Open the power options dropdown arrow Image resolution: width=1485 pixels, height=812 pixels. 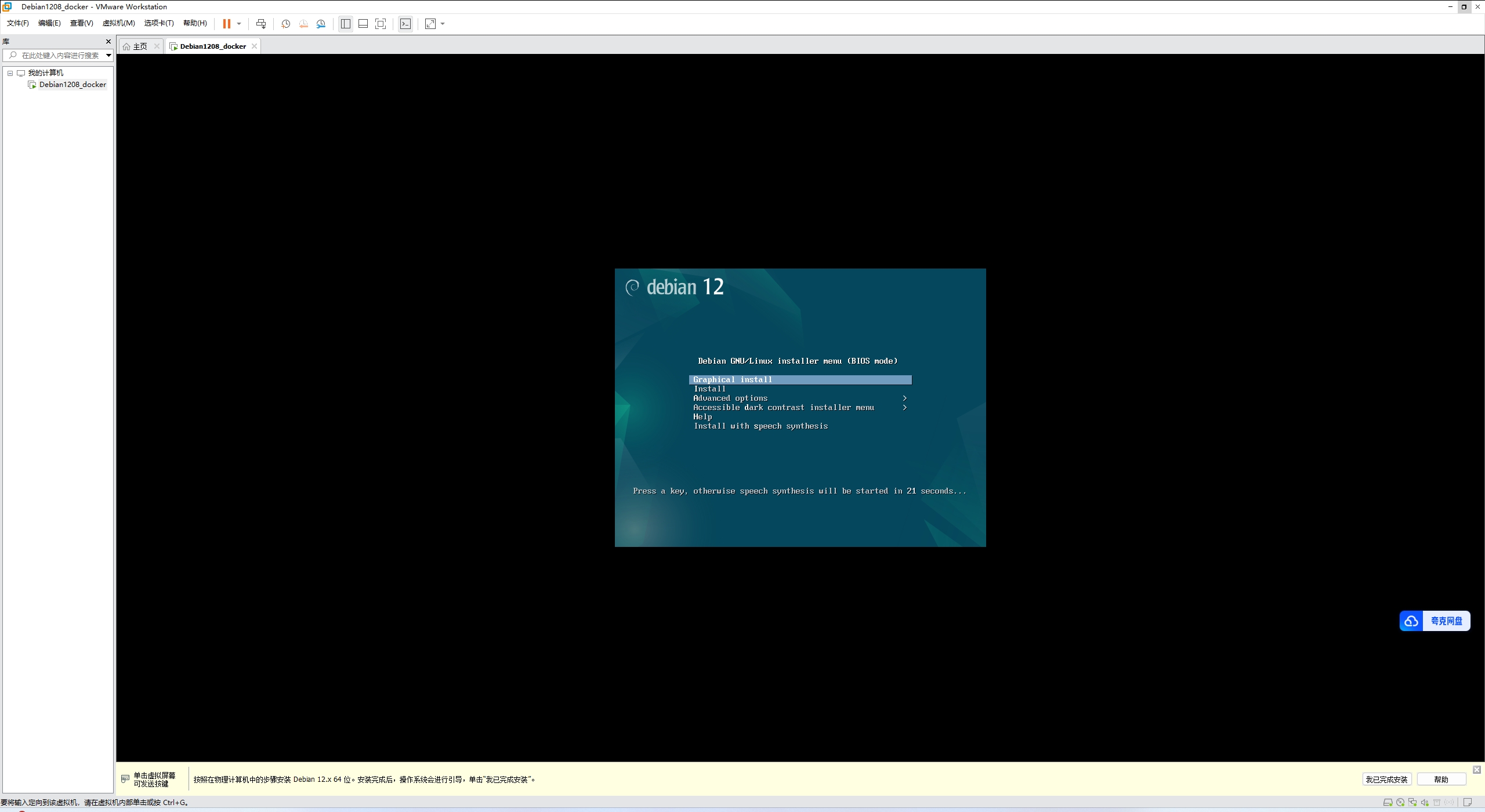(239, 24)
